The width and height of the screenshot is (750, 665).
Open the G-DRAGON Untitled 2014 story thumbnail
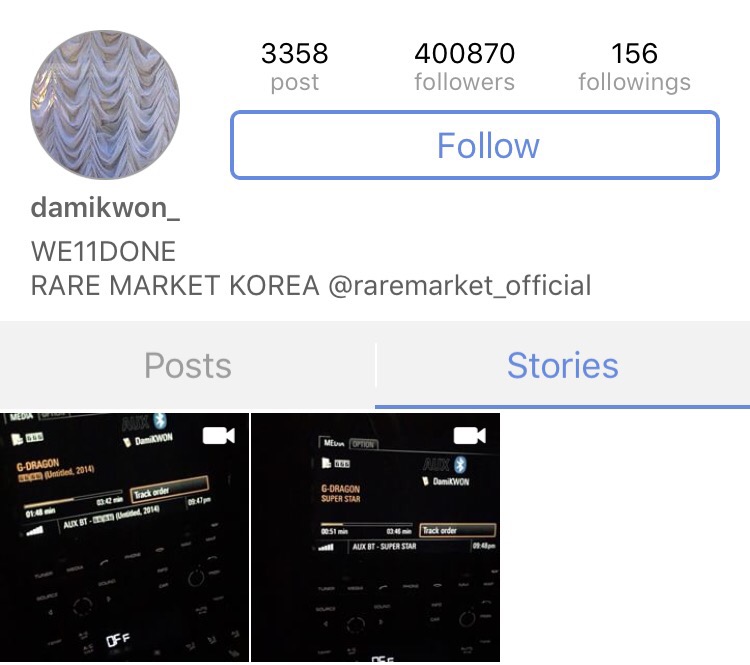point(124,537)
